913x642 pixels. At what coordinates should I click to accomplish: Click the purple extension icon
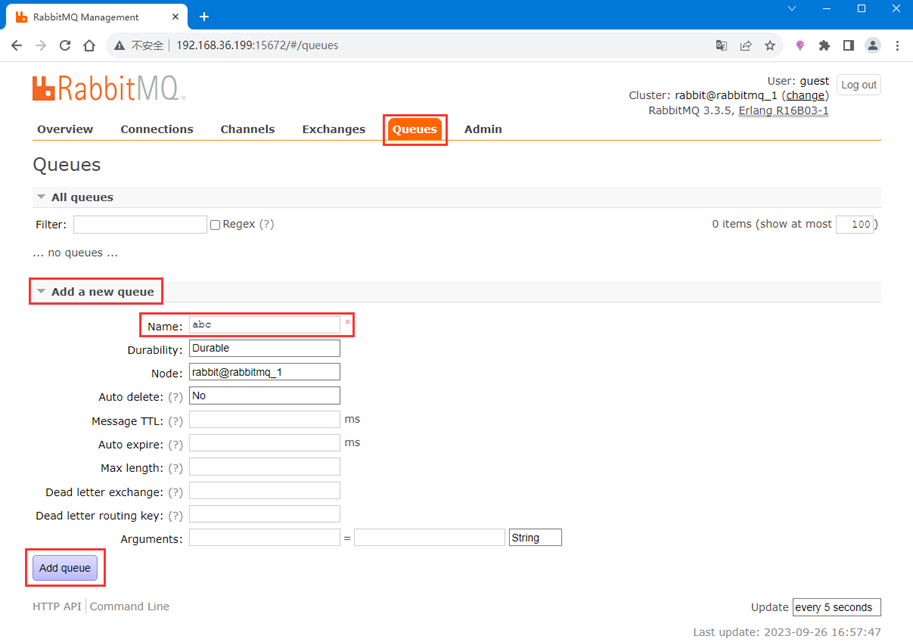pyautogui.click(x=800, y=45)
